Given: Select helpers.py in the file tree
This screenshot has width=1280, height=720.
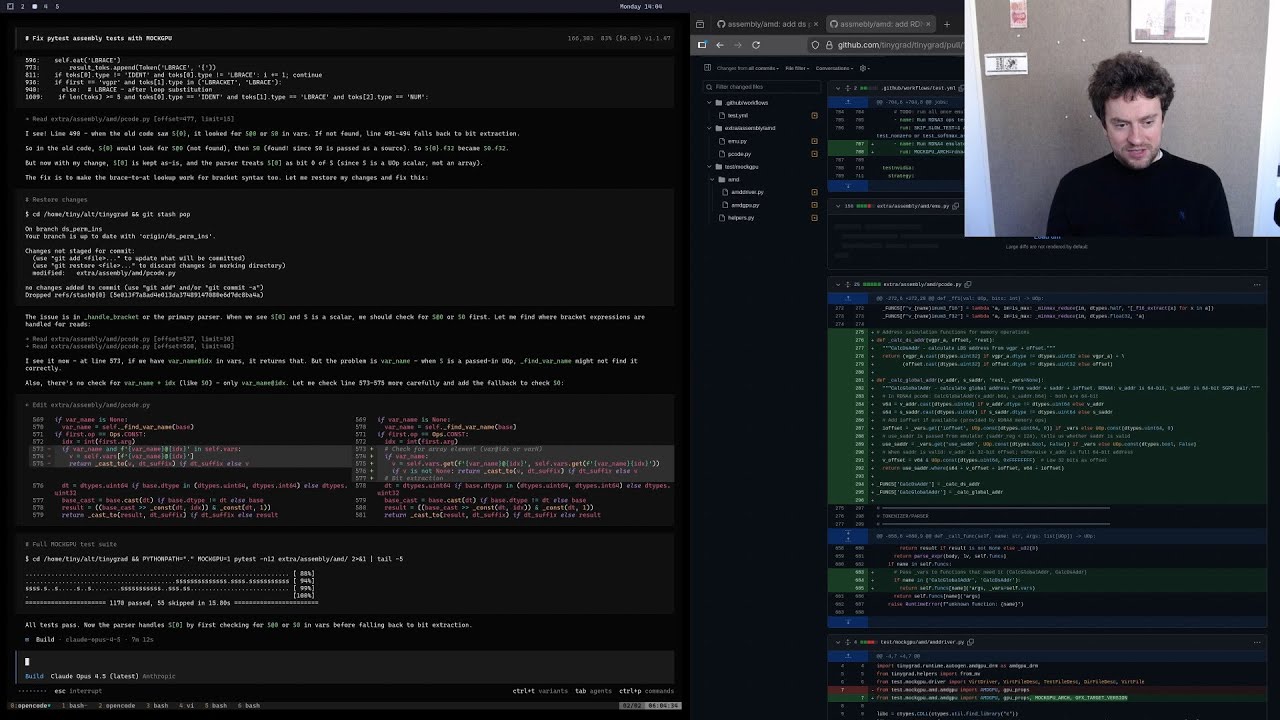Looking at the screenshot, I should 741,217.
